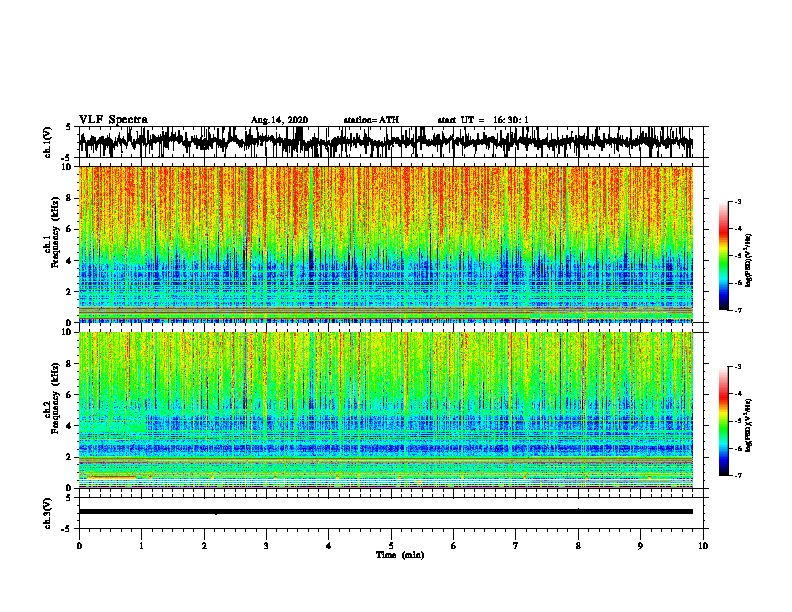The image size is (792, 612).
Task: Click the "ch.3(V)" waveform axis label
Action: 48,513
